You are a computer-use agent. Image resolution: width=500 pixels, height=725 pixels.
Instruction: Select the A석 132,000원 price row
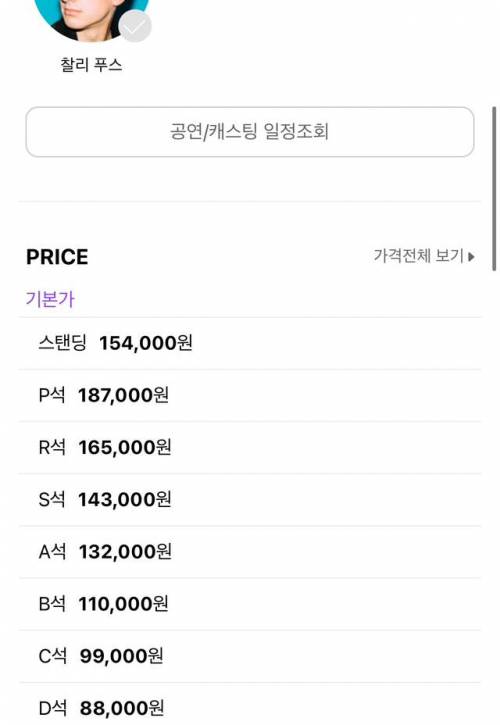(x=250, y=552)
